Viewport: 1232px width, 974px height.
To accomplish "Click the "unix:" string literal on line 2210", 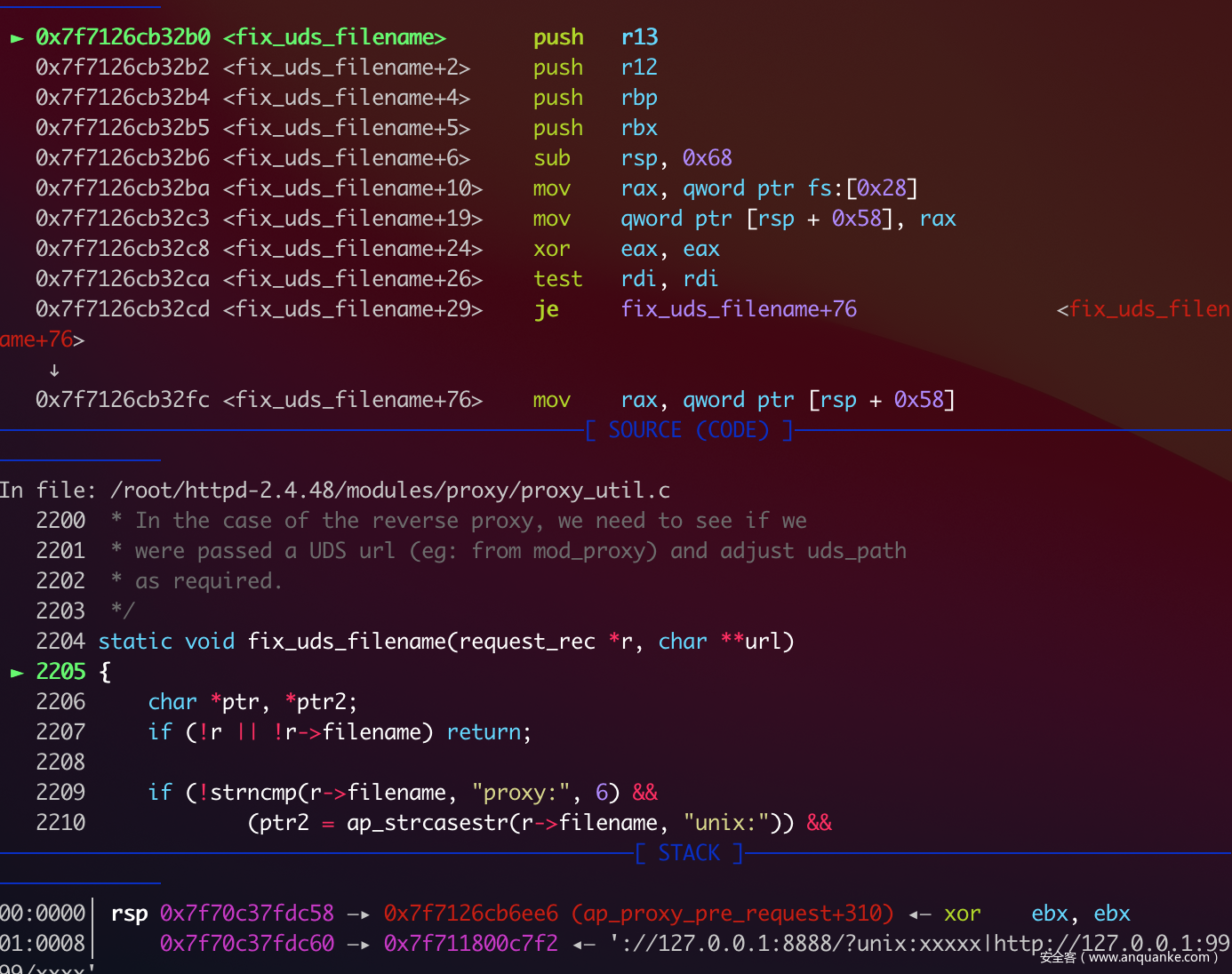I will 726,823.
